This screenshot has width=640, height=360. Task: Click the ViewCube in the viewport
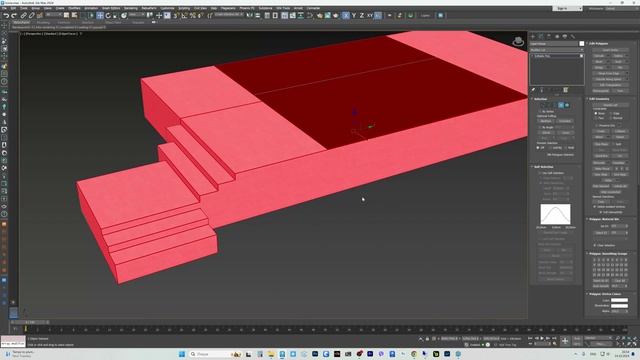[x=518, y=41]
